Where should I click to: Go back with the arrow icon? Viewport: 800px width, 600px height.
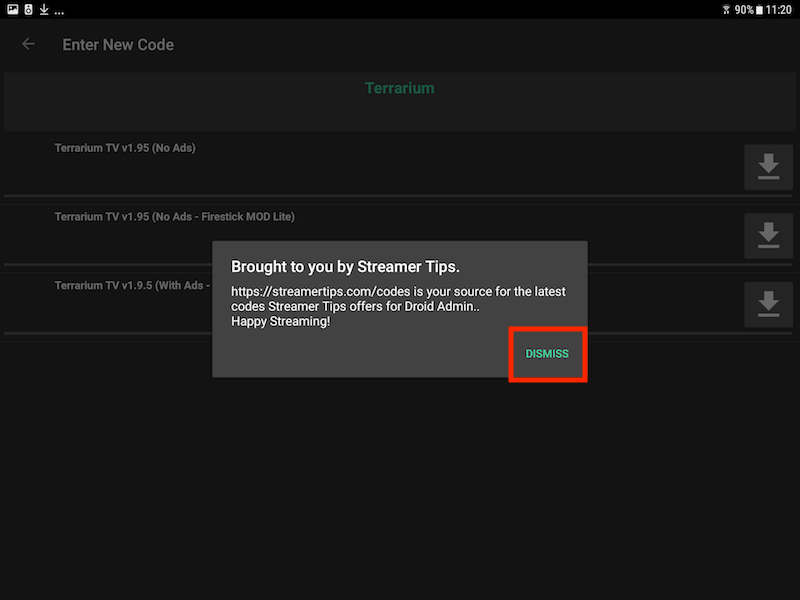click(29, 44)
